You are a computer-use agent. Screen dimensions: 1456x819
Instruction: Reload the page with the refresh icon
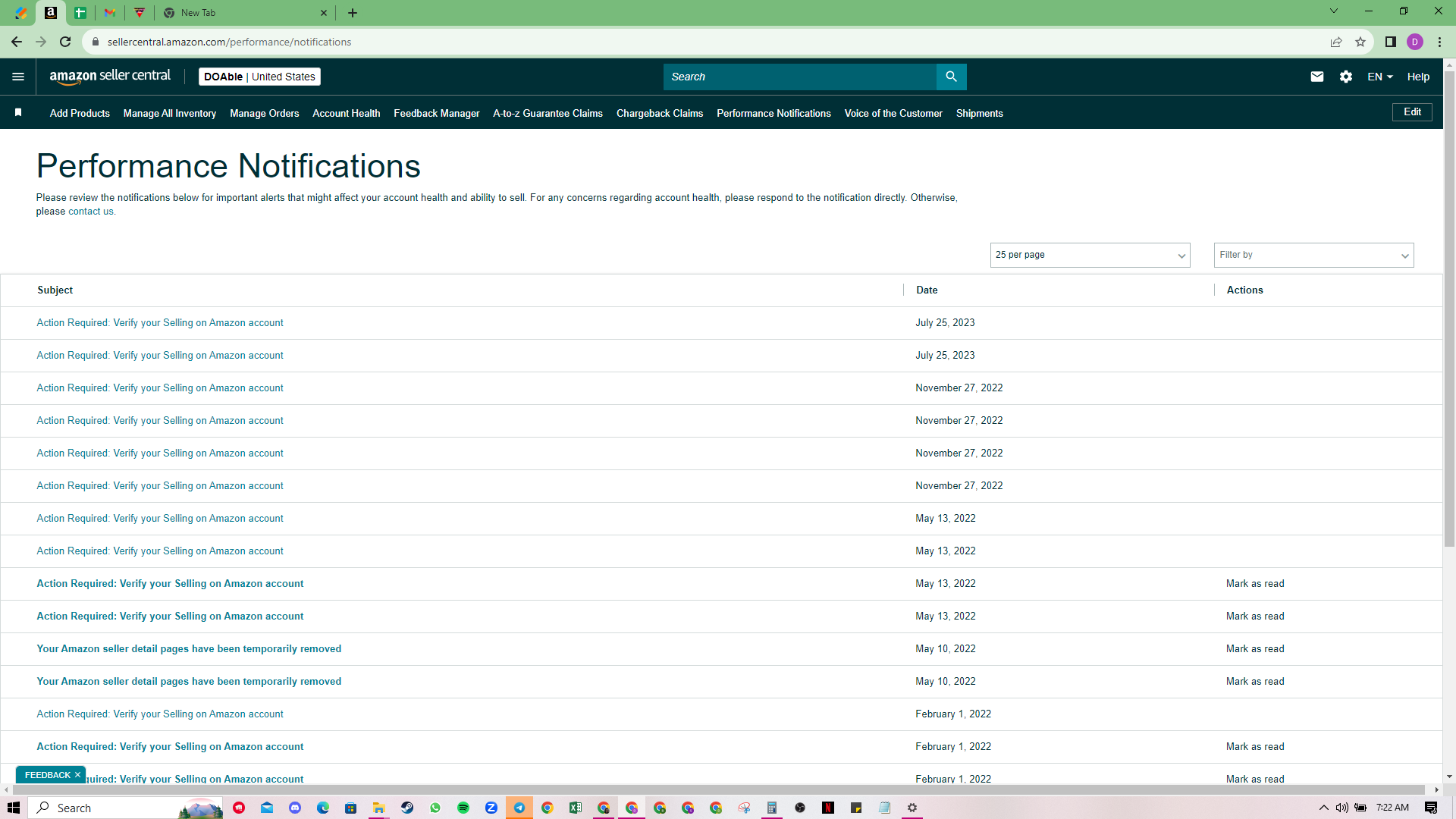pos(65,42)
